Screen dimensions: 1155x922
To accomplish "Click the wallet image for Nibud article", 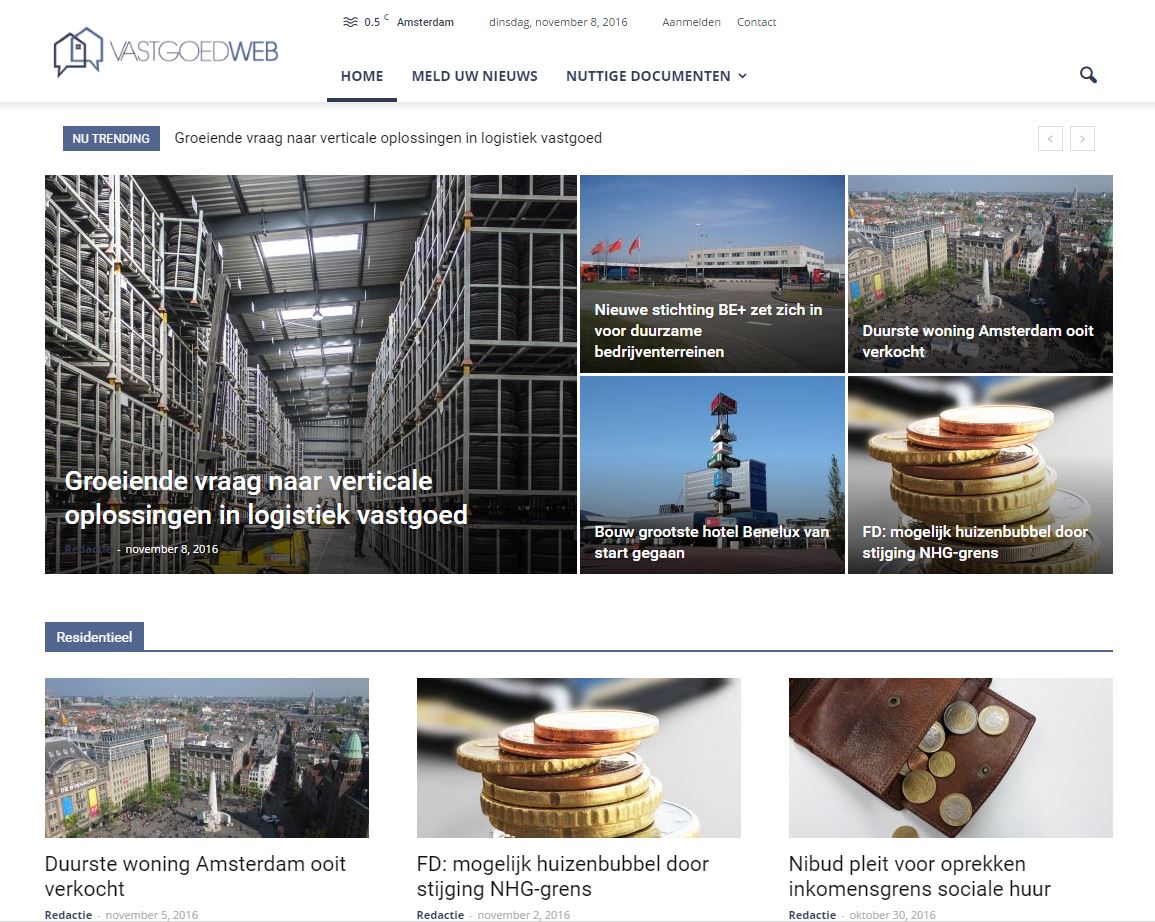I will 950,758.
